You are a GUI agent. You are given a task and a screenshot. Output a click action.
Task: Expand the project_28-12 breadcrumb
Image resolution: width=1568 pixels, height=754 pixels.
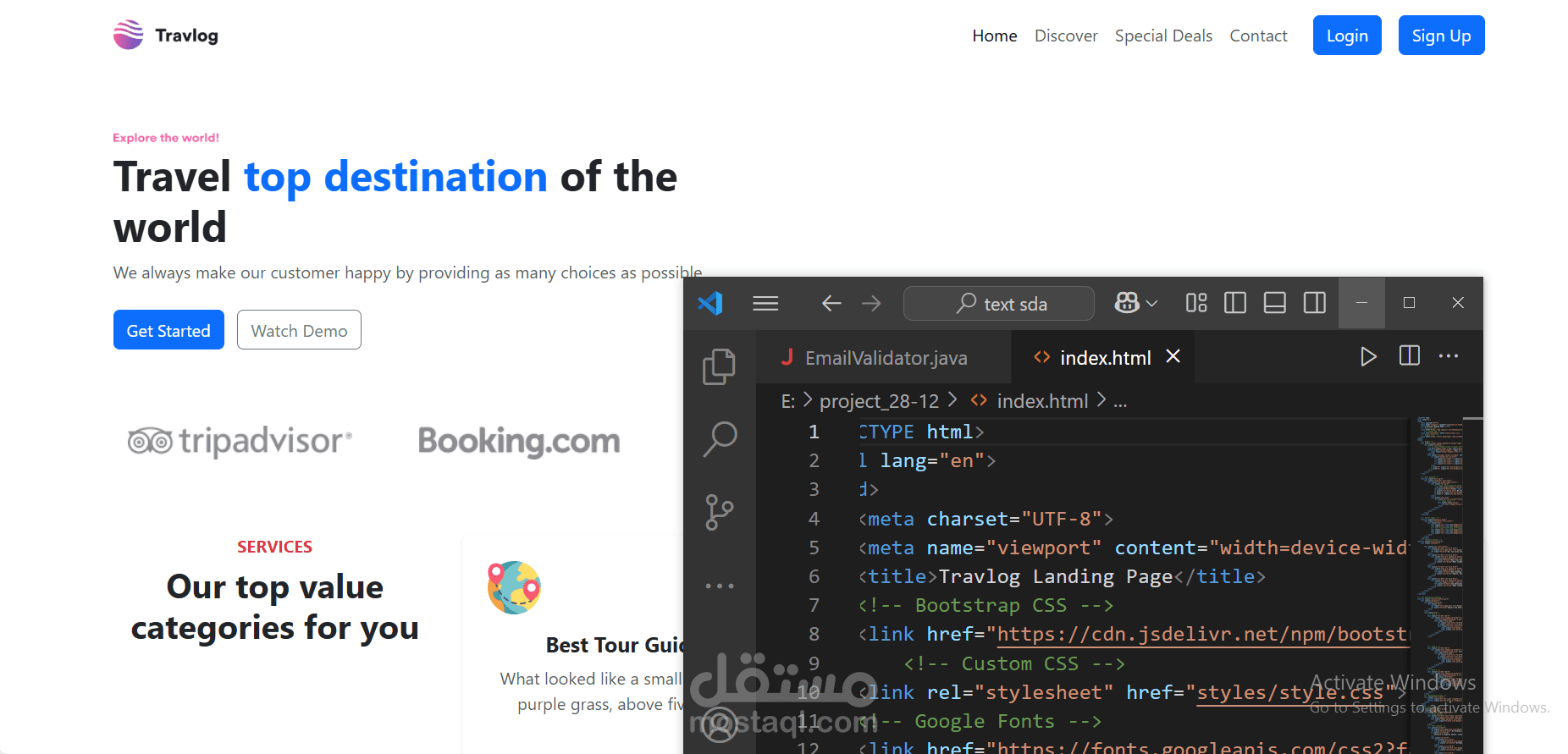(879, 401)
